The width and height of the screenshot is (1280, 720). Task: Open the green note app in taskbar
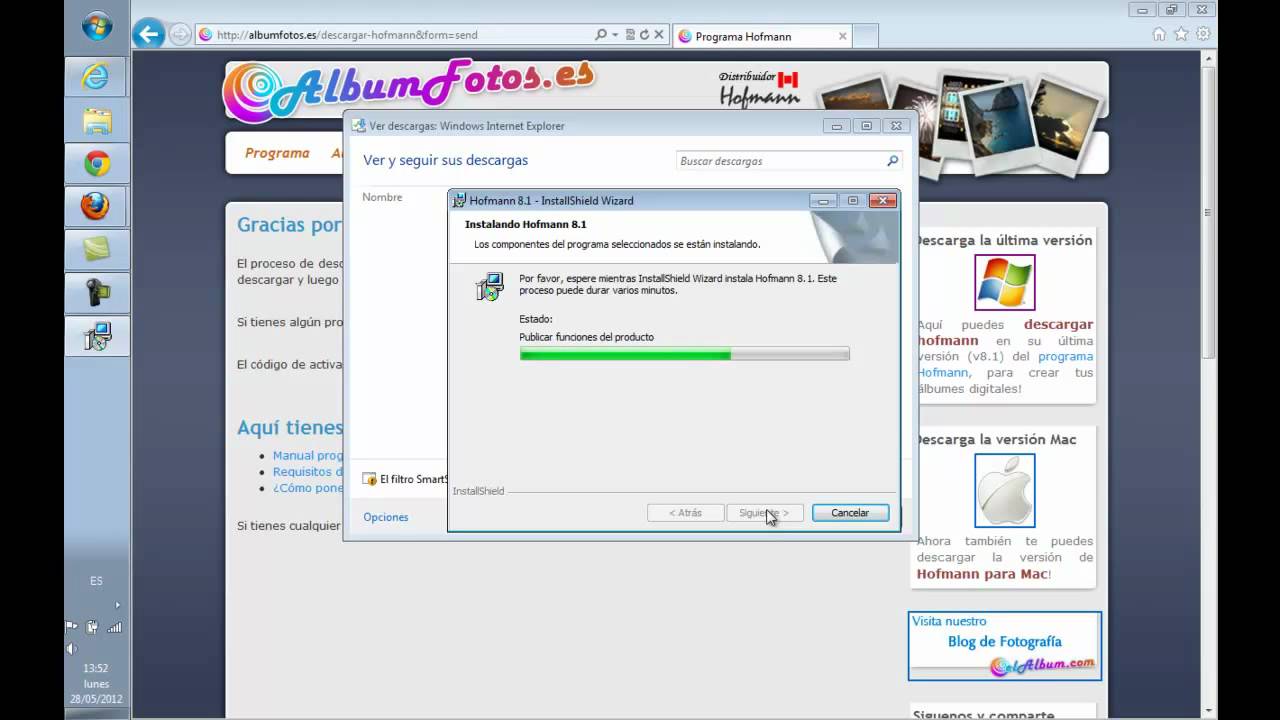[x=97, y=250]
